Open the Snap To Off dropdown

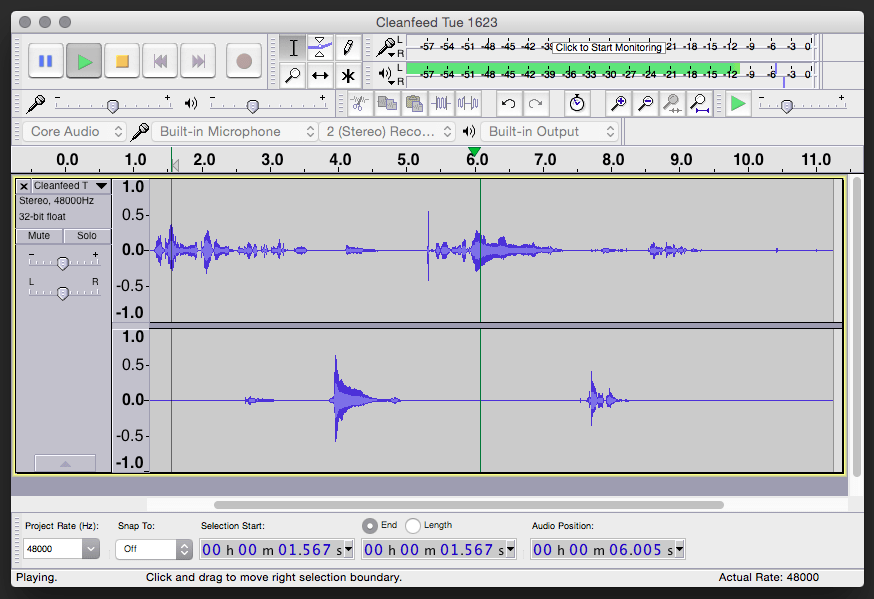tap(154, 549)
